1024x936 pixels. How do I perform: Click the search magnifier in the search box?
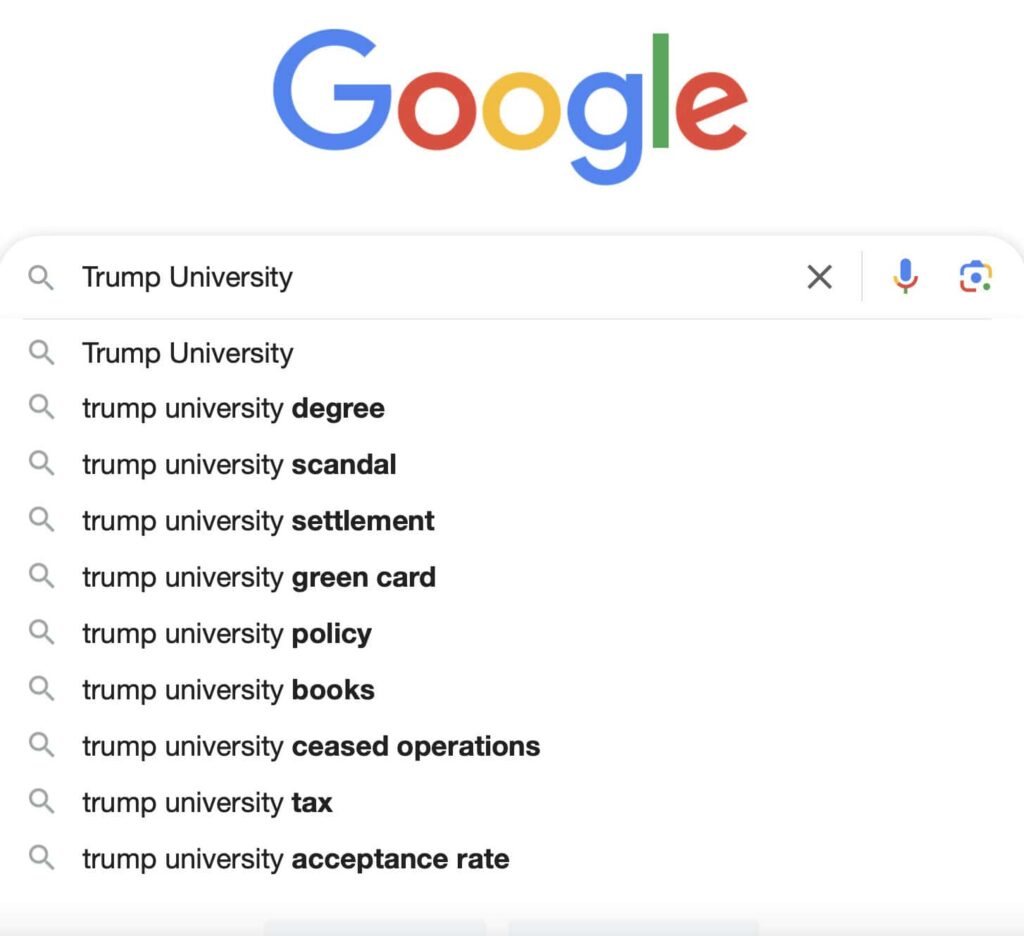(x=41, y=277)
